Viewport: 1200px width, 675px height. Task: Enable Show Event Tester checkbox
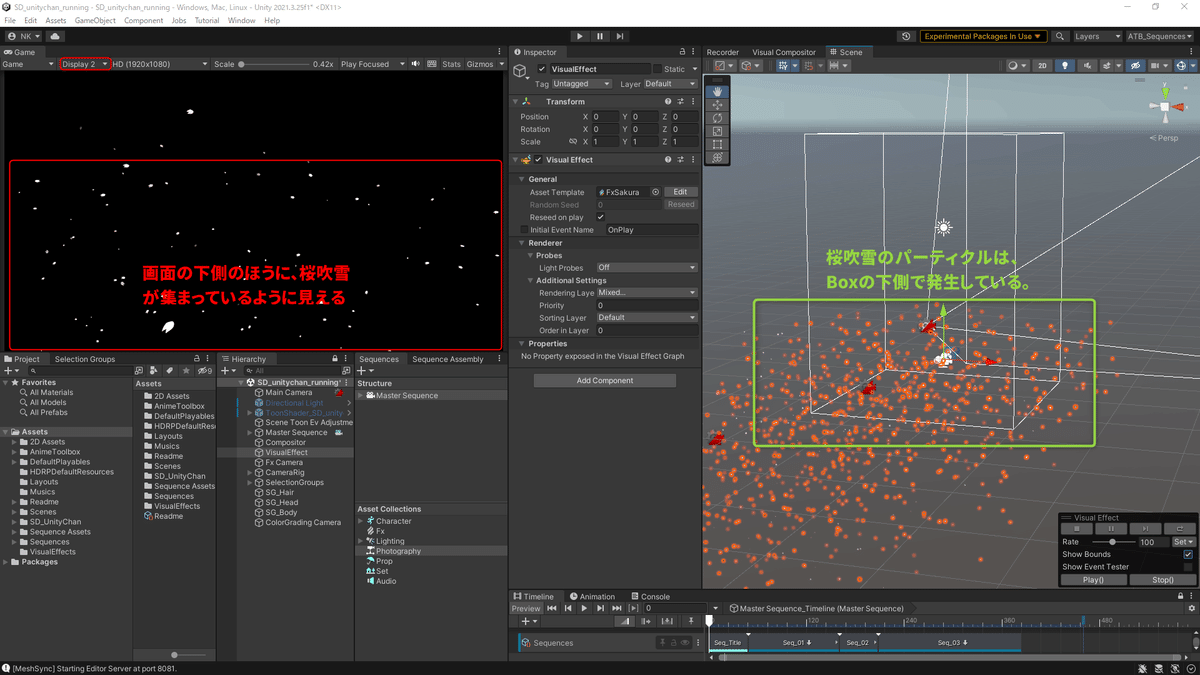pos(1188,567)
